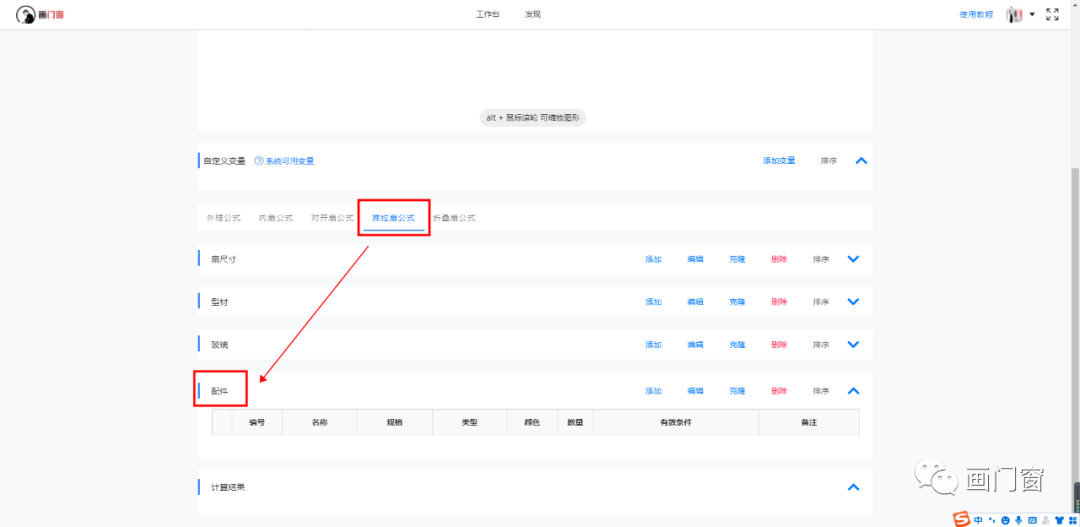Click the 画门窗 logo icon
Image resolution: width=1080 pixels, height=527 pixels.
[26, 14]
